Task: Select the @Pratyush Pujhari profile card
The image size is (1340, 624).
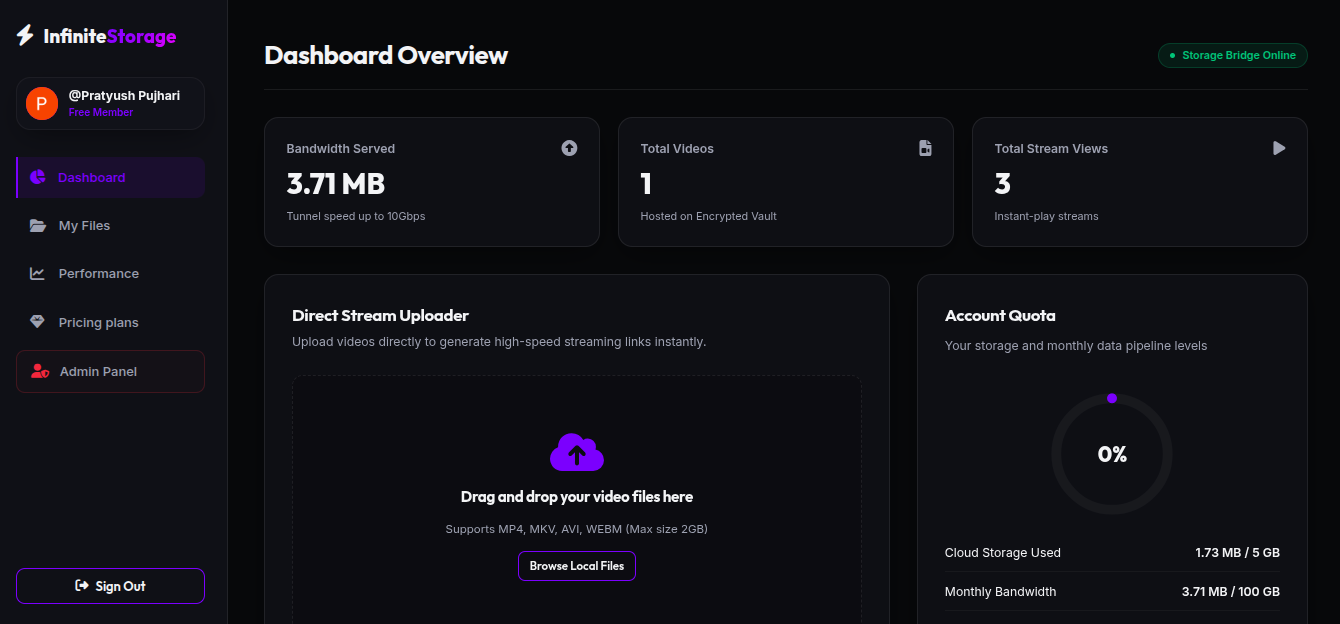Action: pos(111,103)
